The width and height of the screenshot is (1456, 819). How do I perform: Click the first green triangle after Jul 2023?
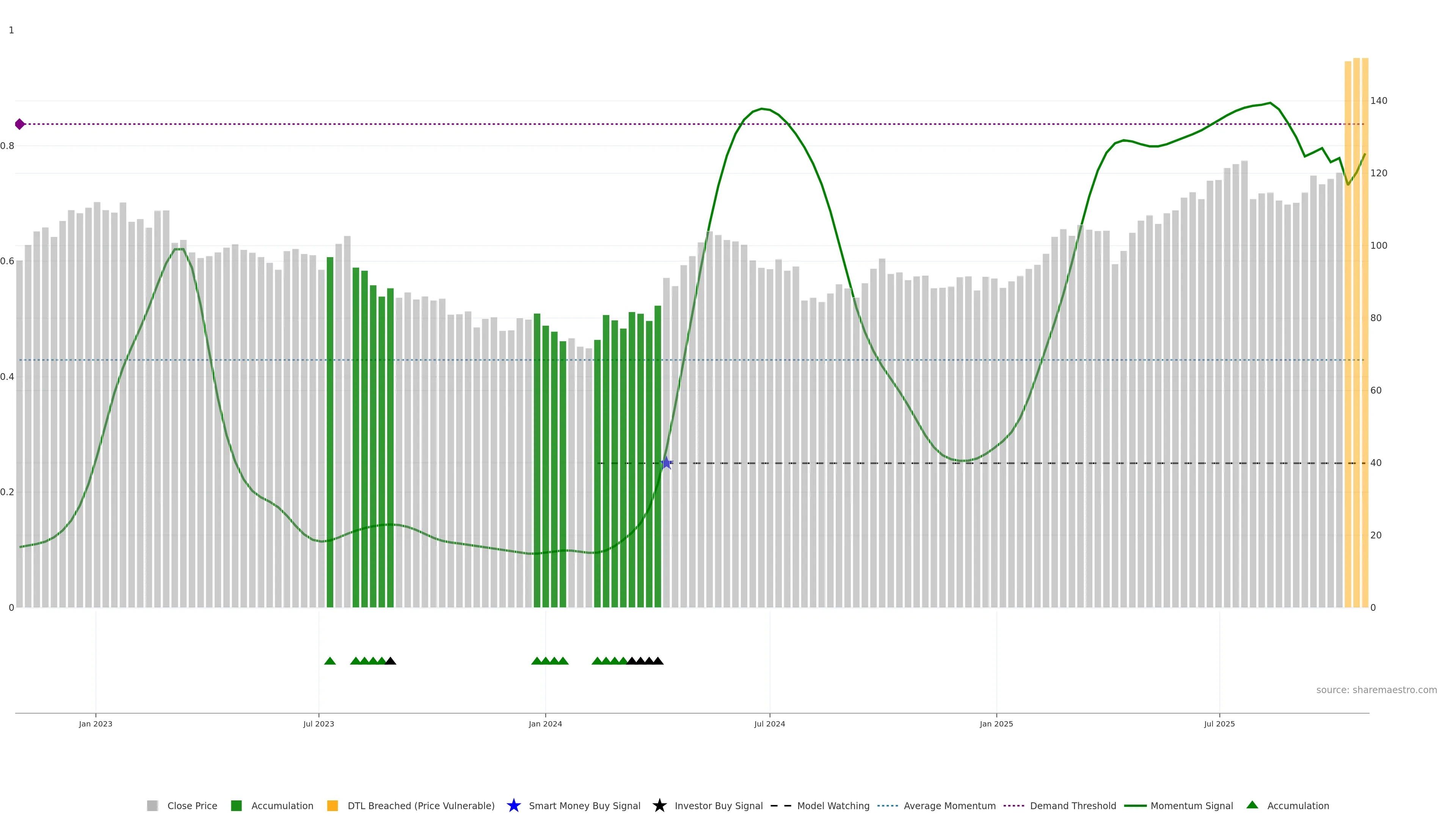coord(330,661)
